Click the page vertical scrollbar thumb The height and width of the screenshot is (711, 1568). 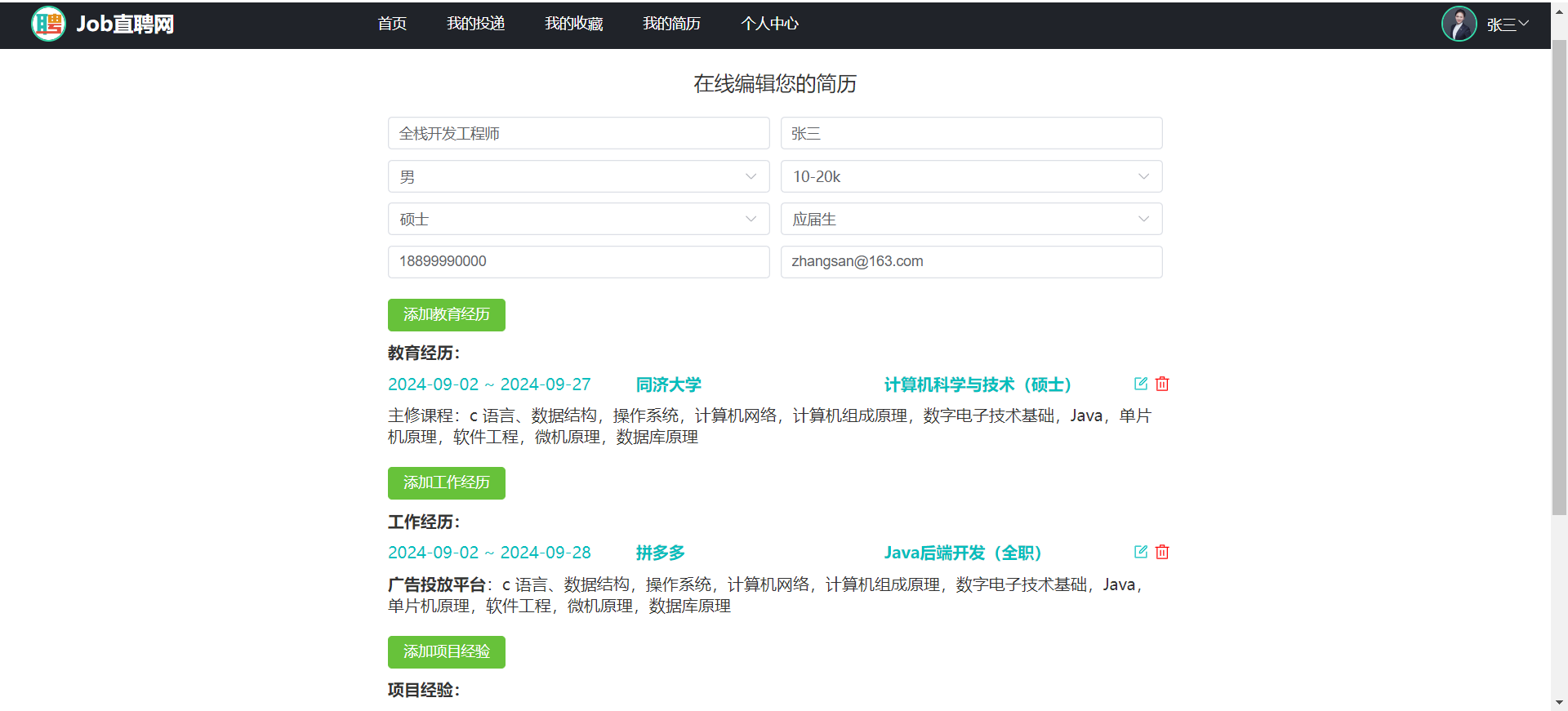point(1559,278)
